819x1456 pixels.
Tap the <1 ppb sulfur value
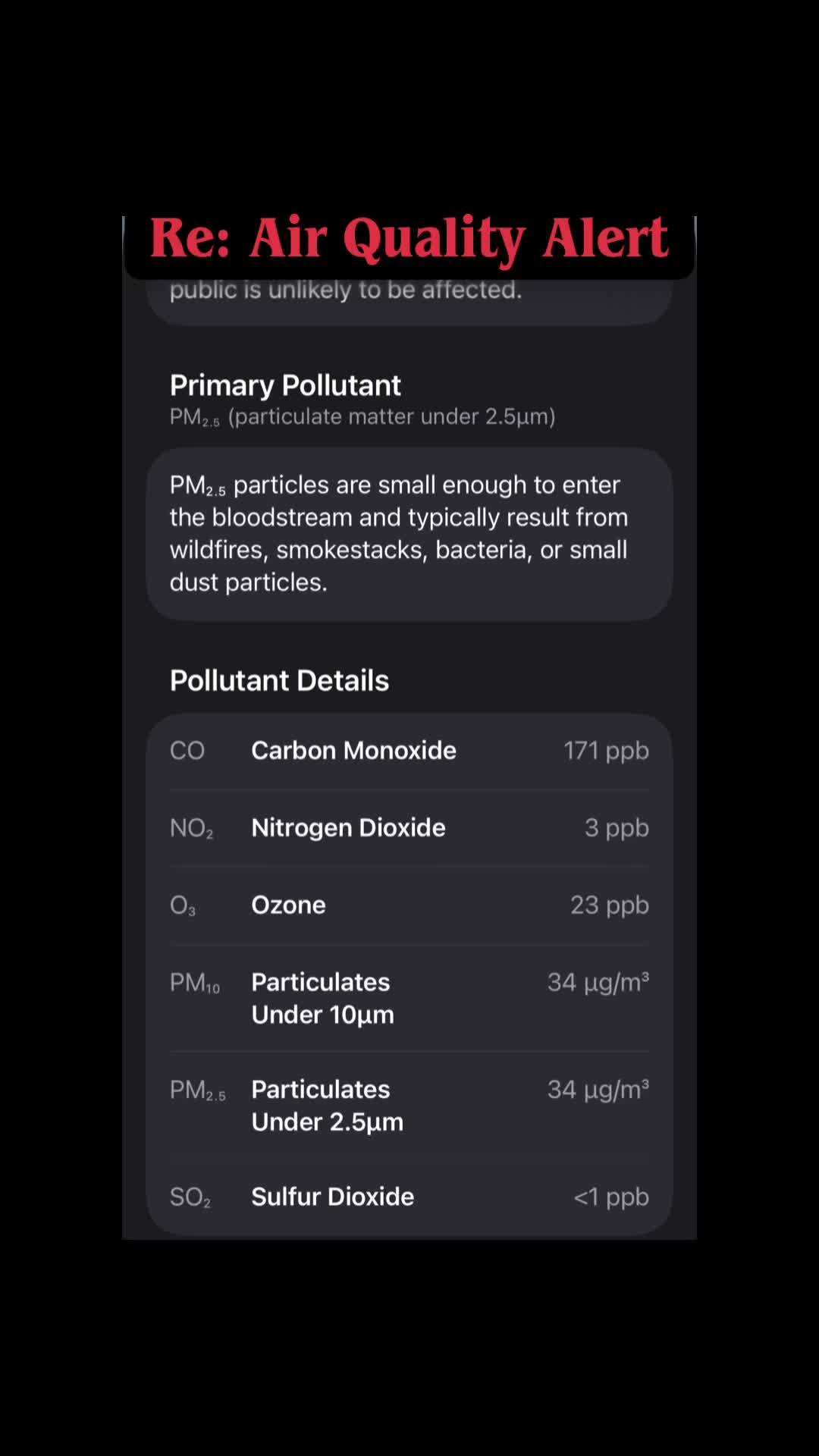point(611,1197)
